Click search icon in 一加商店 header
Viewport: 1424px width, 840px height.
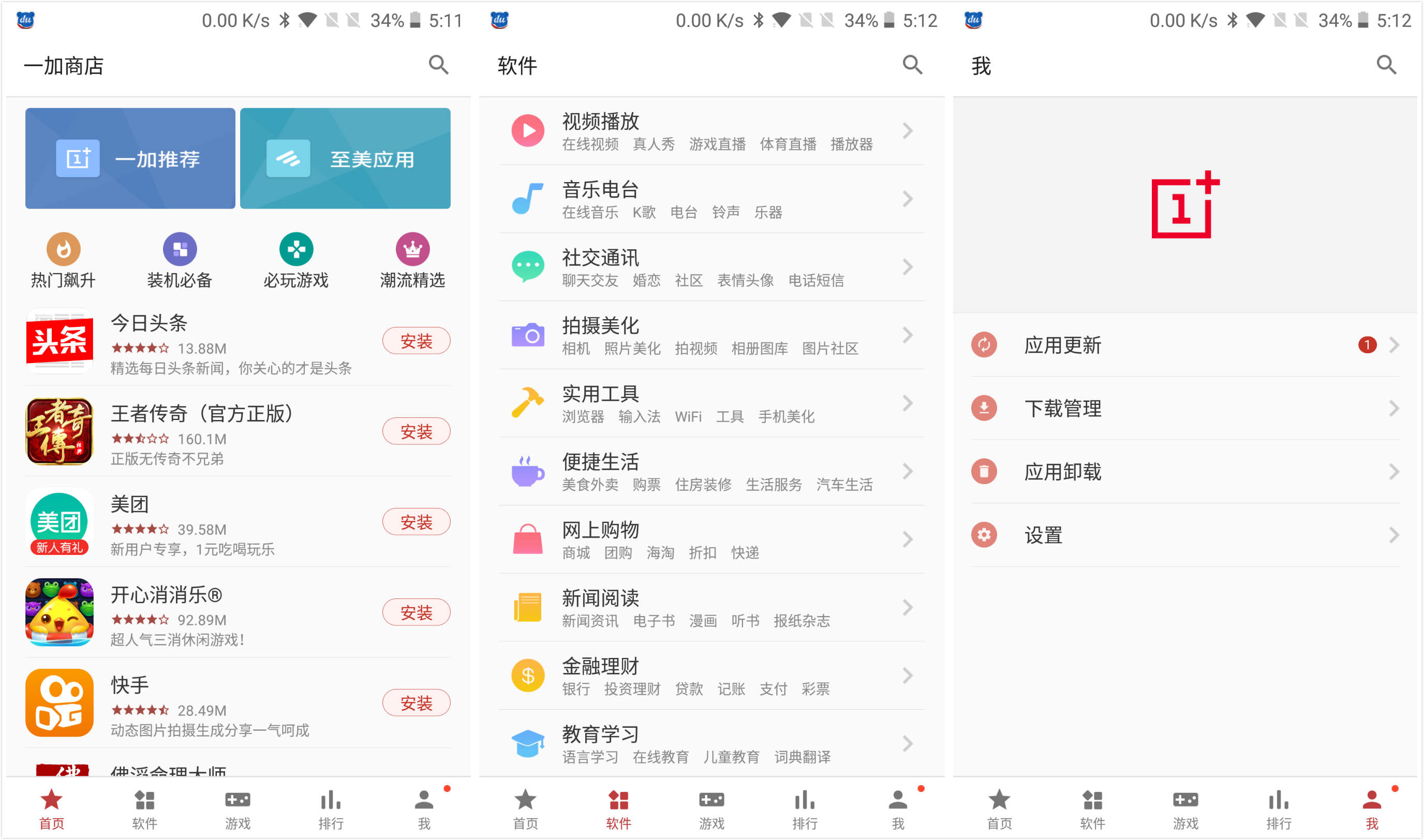tap(438, 65)
